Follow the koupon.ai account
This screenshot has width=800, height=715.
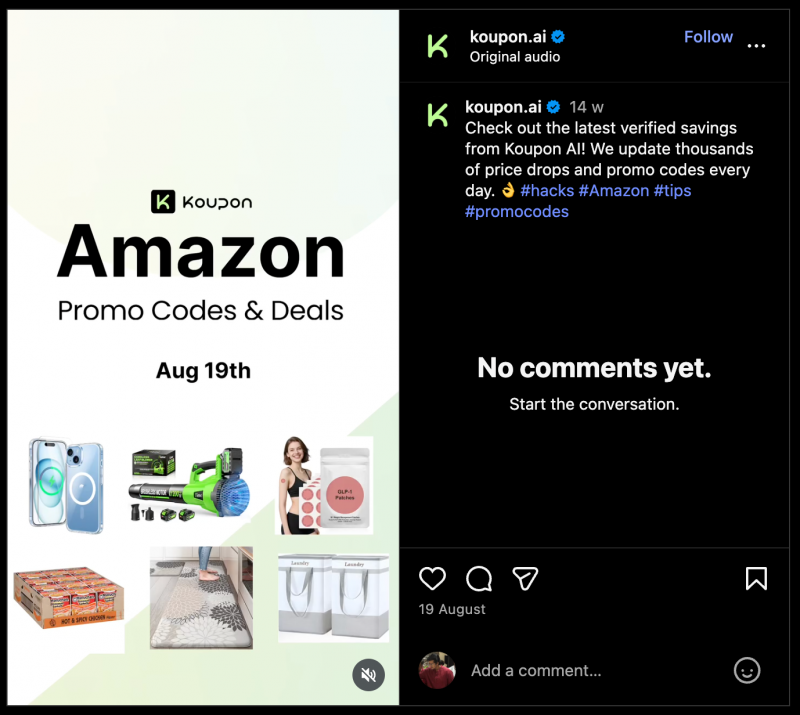coord(708,37)
